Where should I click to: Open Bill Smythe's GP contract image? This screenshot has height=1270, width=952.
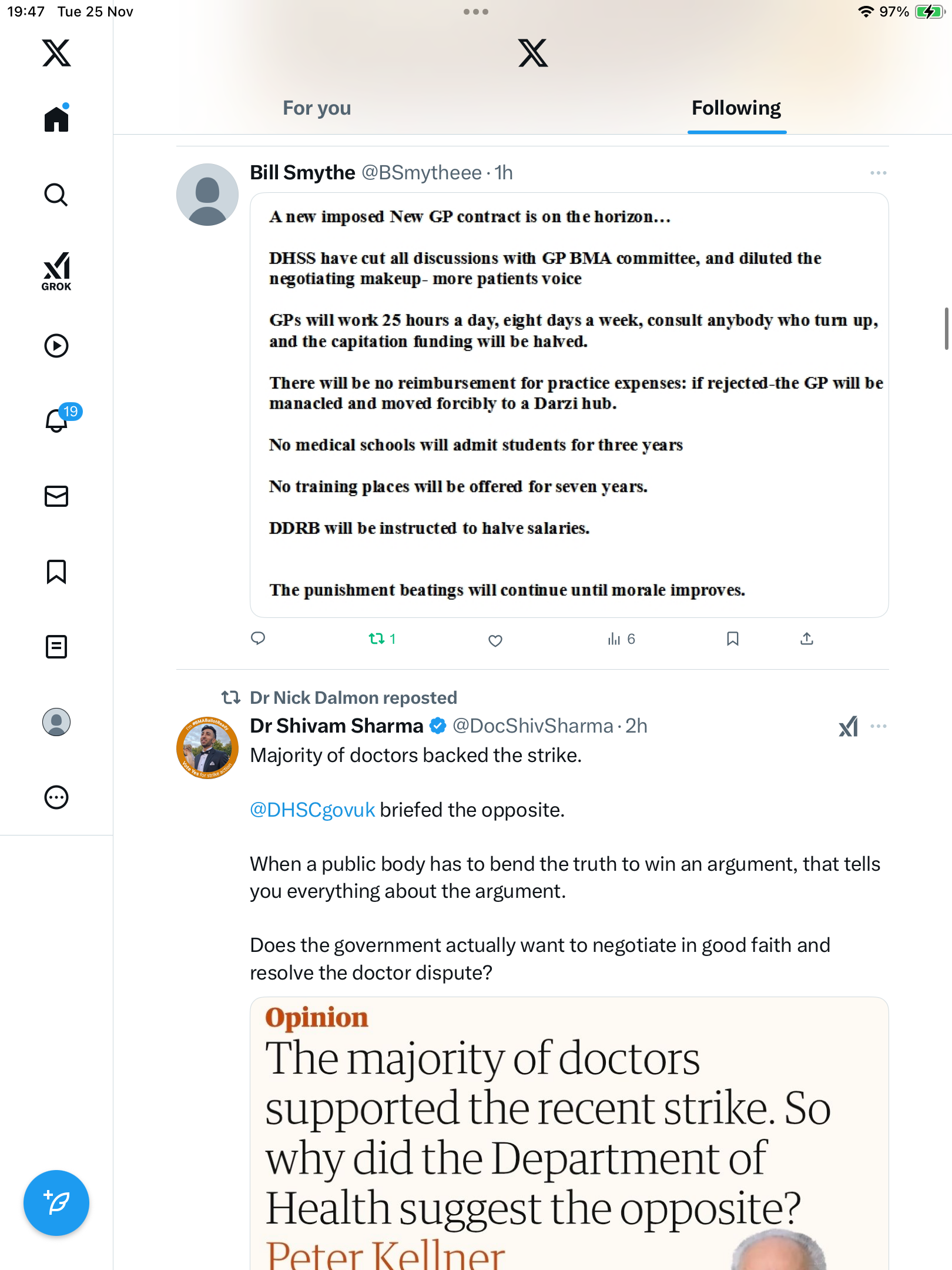pyautogui.click(x=569, y=405)
